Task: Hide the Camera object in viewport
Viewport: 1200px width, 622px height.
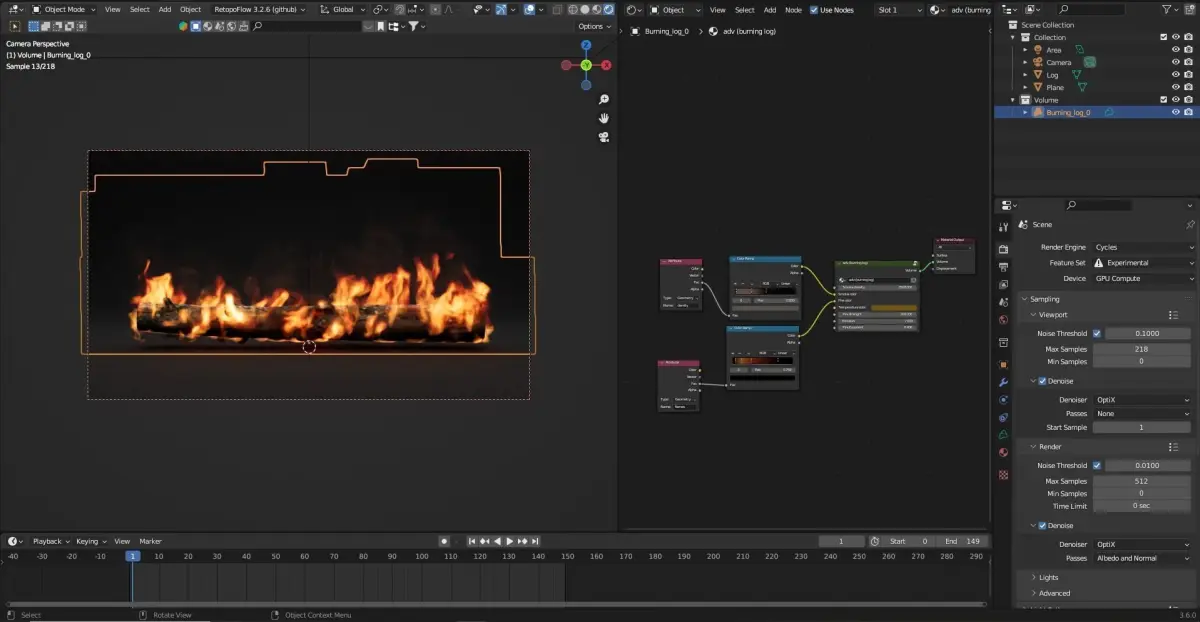Action: tap(1175, 62)
